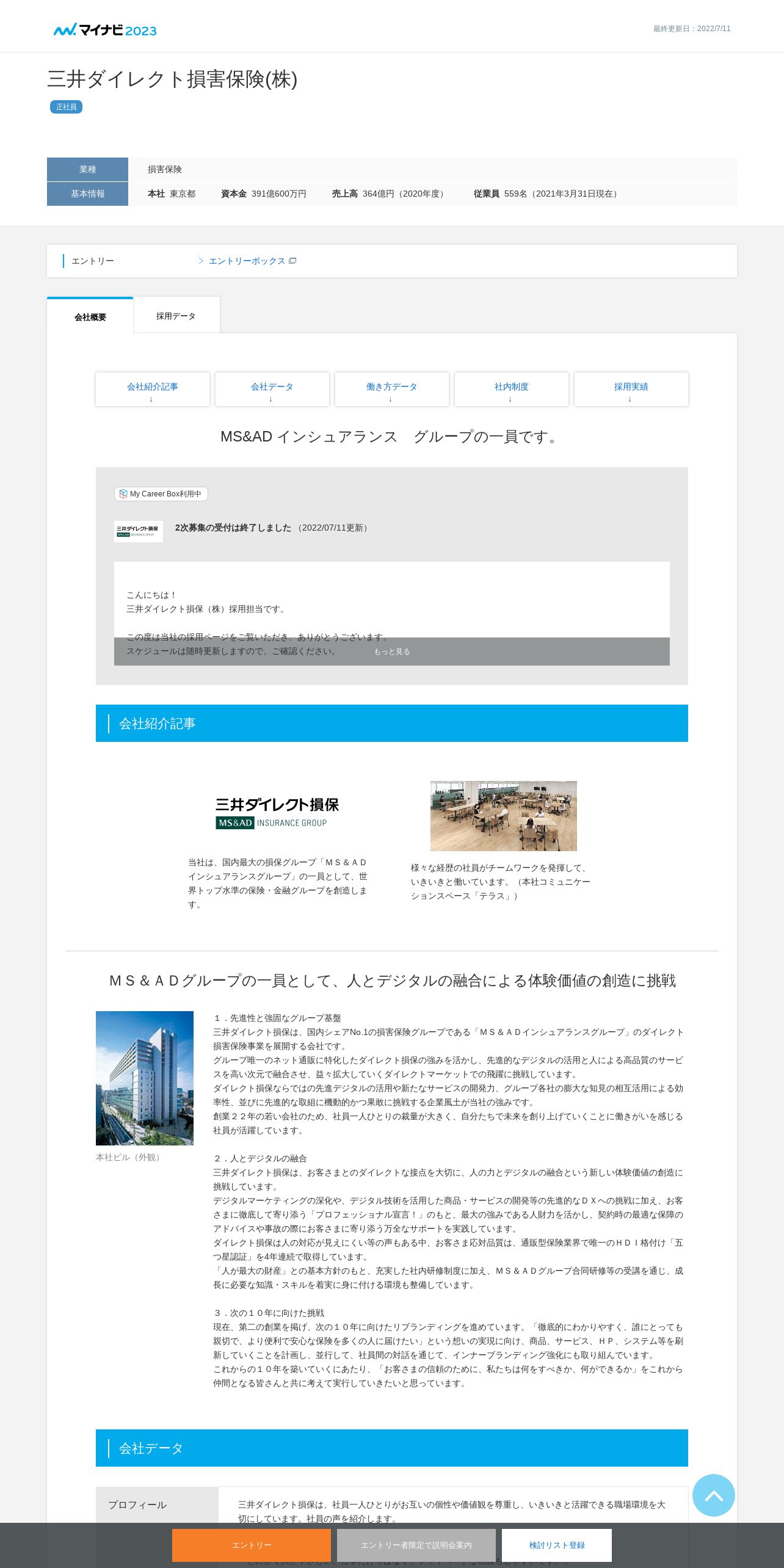The width and height of the screenshot is (784, 1568).
Task: Click the 正社員 badge
Action: (66, 107)
